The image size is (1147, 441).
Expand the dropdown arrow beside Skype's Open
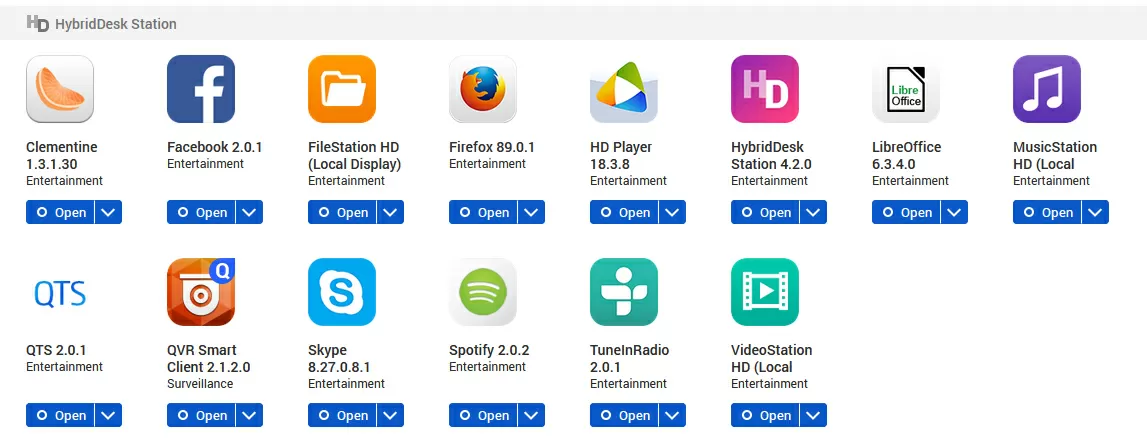tap(390, 415)
